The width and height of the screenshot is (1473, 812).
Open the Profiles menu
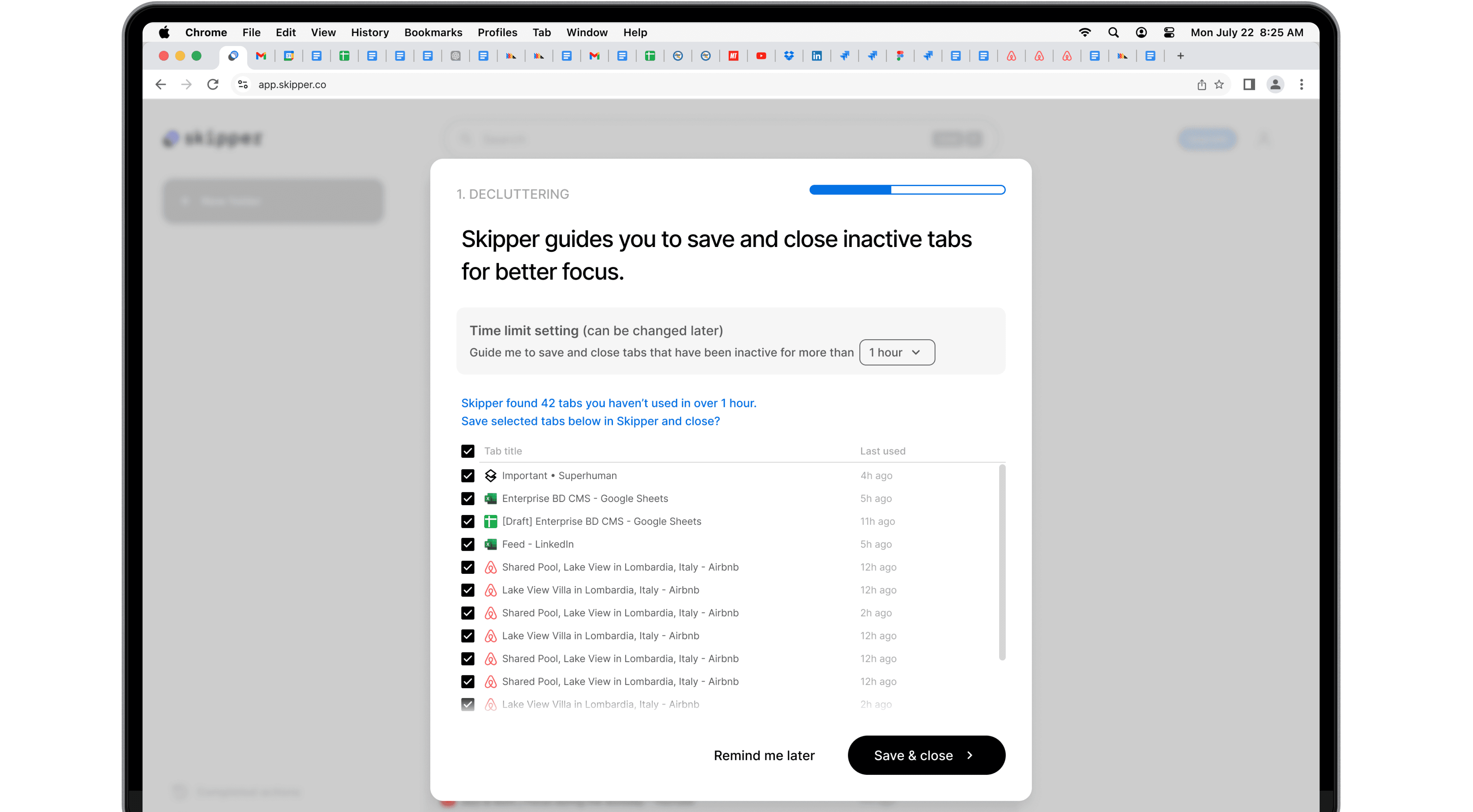pos(497,32)
